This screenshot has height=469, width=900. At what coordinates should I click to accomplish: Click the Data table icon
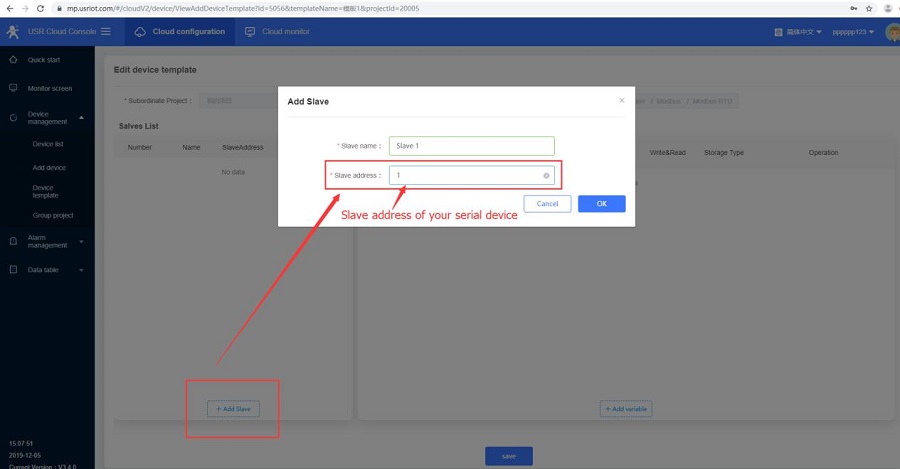coord(13,269)
